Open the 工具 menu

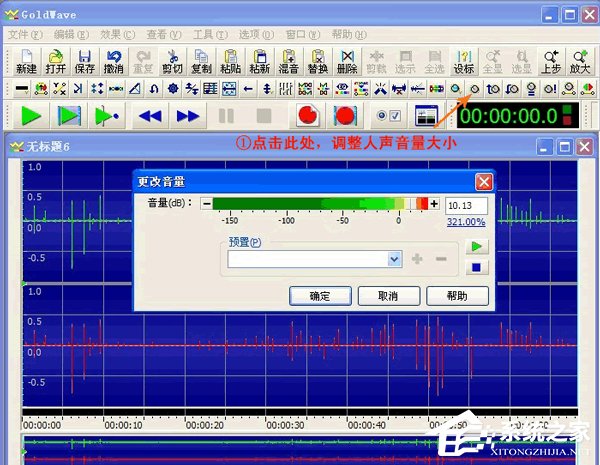pos(210,35)
